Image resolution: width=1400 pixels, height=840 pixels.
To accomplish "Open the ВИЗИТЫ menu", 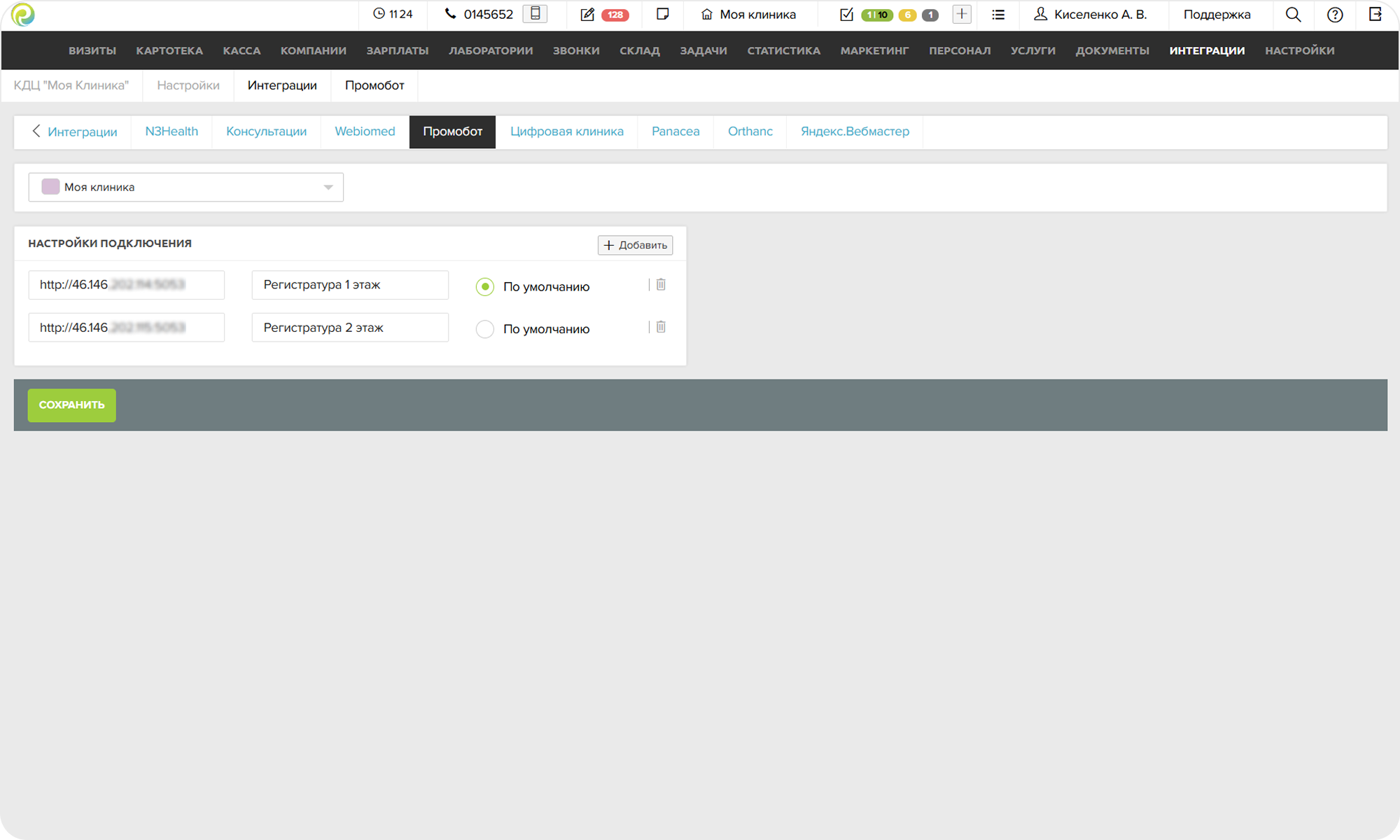I will 92,50.
